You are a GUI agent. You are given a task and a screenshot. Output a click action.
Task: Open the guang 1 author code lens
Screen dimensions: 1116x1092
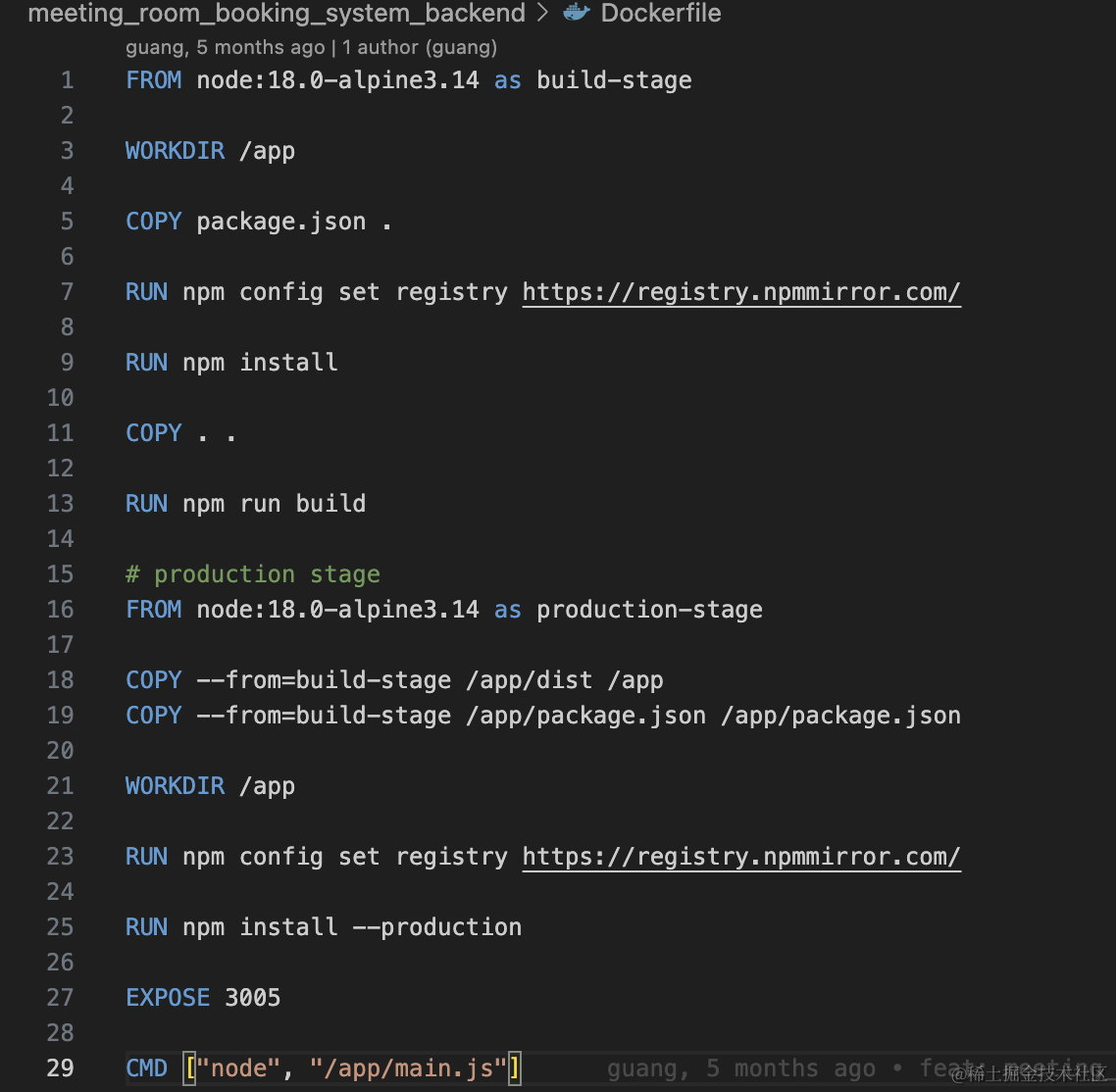point(311,48)
